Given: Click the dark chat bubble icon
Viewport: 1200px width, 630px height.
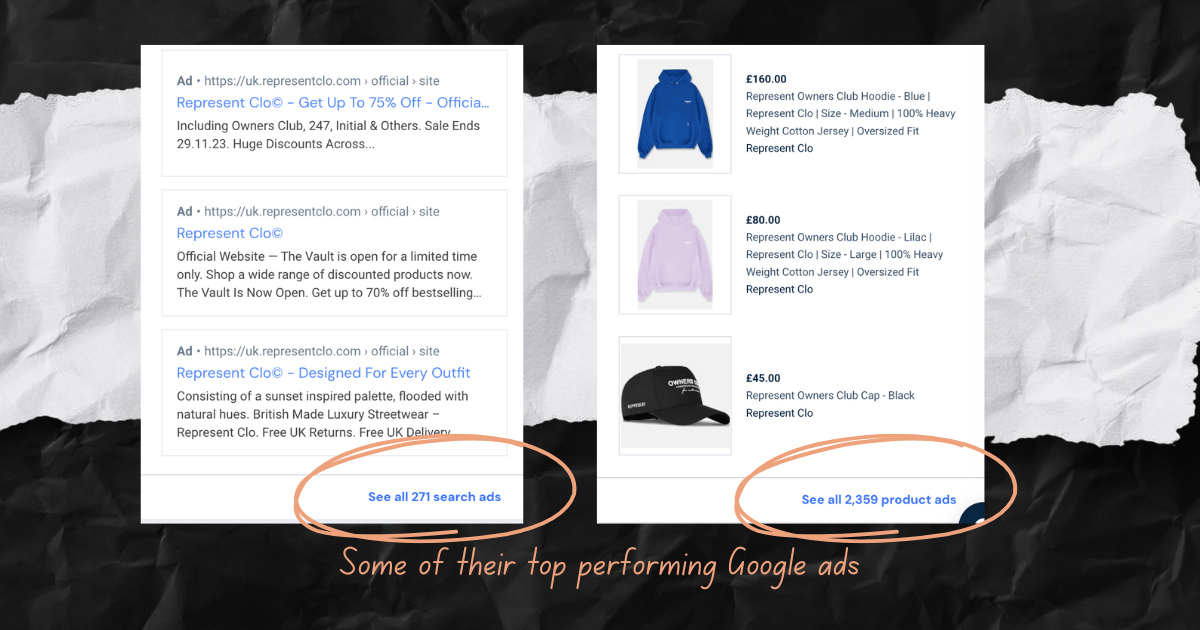Looking at the screenshot, I should click(972, 518).
